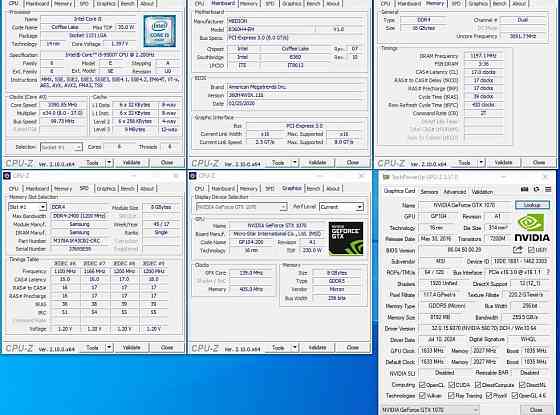Click the Driver Version field in GPU-Z
The width and height of the screenshot is (560, 415).
coord(484,328)
